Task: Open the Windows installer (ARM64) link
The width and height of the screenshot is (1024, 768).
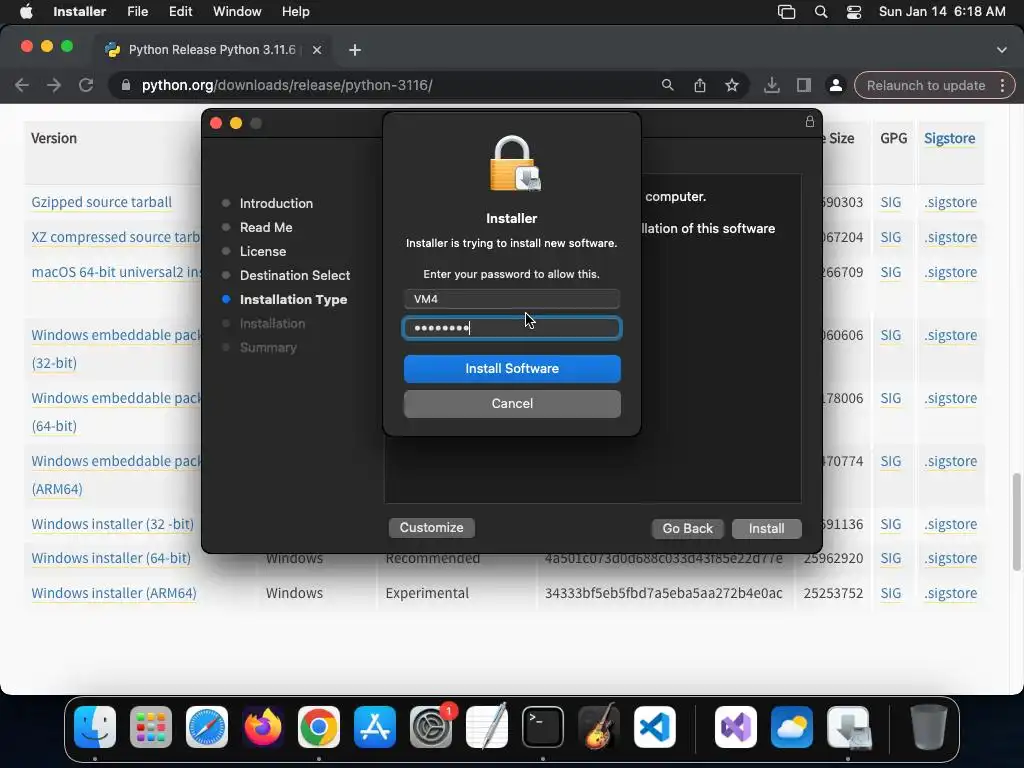Action: [114, 594]
